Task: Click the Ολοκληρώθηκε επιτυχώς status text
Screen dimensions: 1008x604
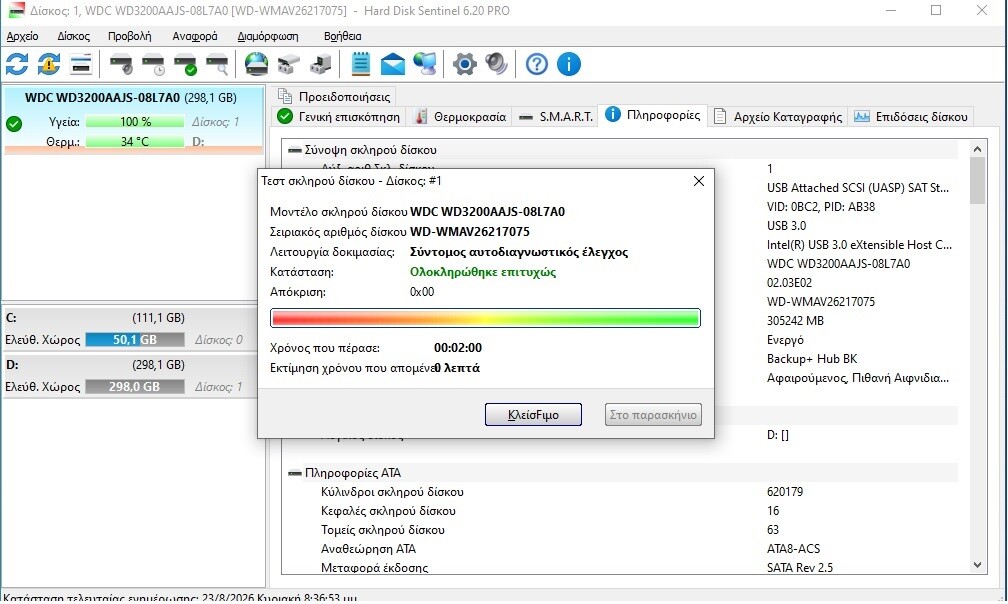Action: pyautogui.click(x=483, y=272)
